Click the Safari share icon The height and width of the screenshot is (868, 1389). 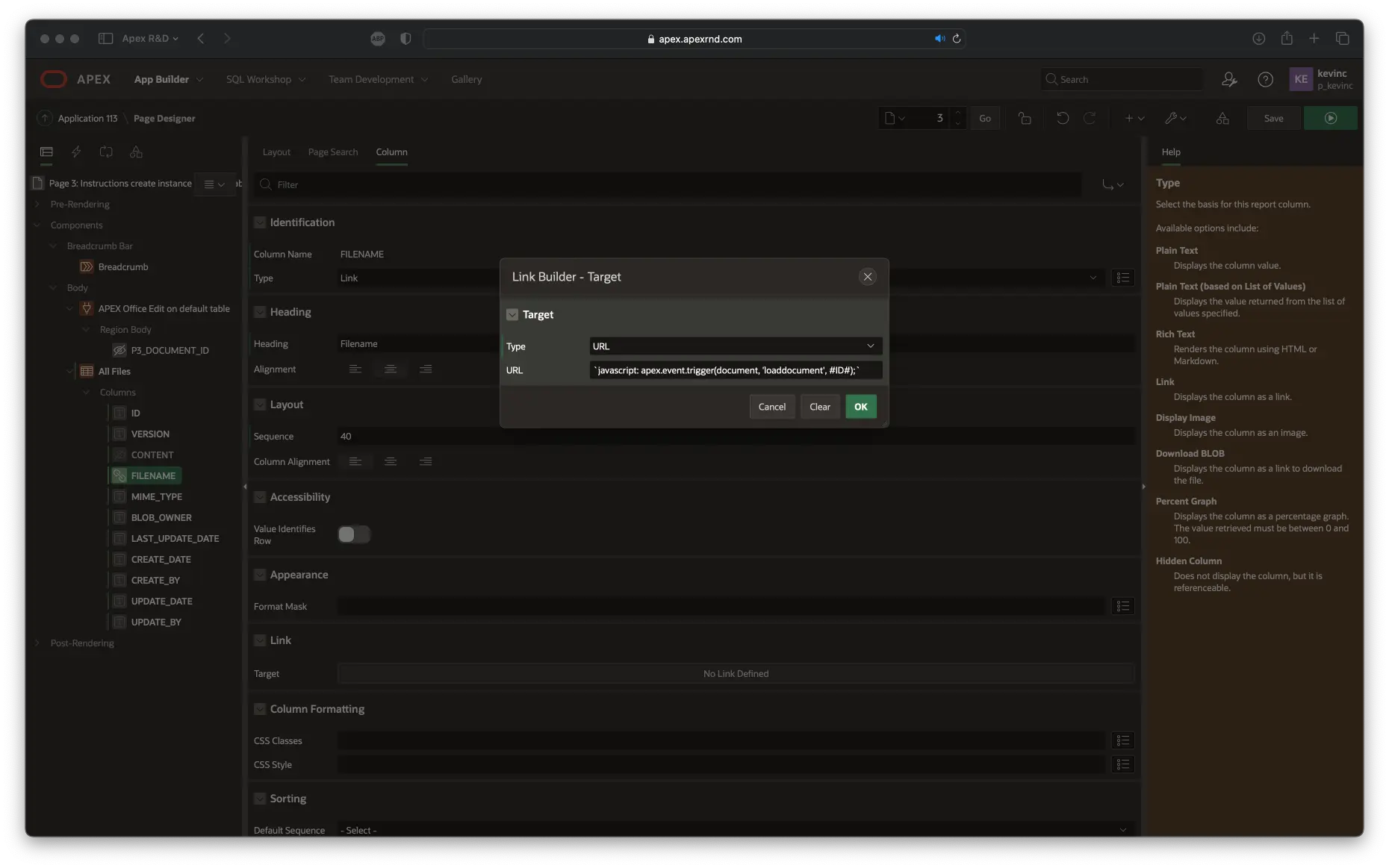tap(1287, 38)
